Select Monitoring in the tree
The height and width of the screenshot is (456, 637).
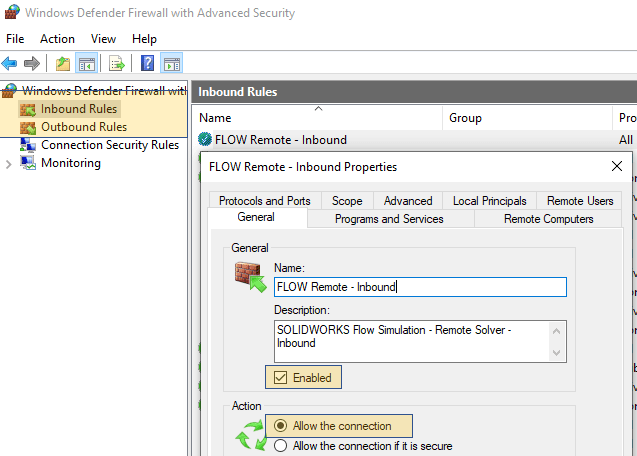pyautogui.click(x=71, y=163)
